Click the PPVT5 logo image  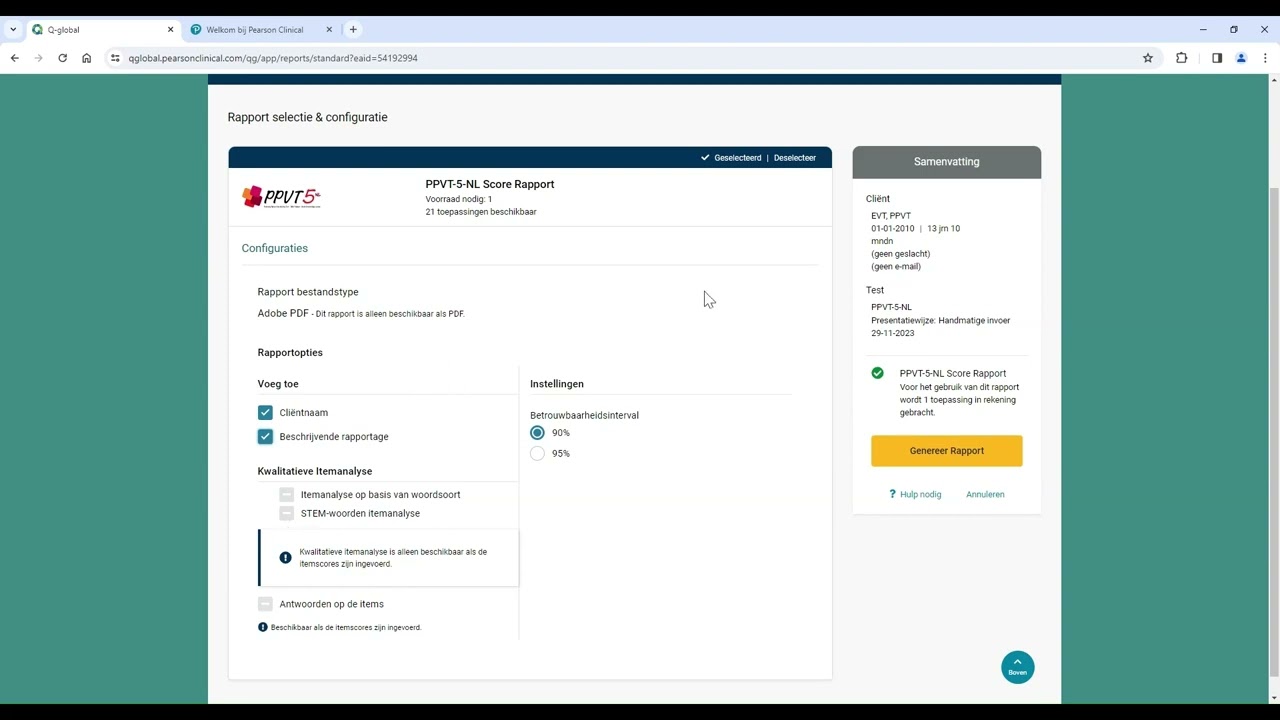click(281, 197)
